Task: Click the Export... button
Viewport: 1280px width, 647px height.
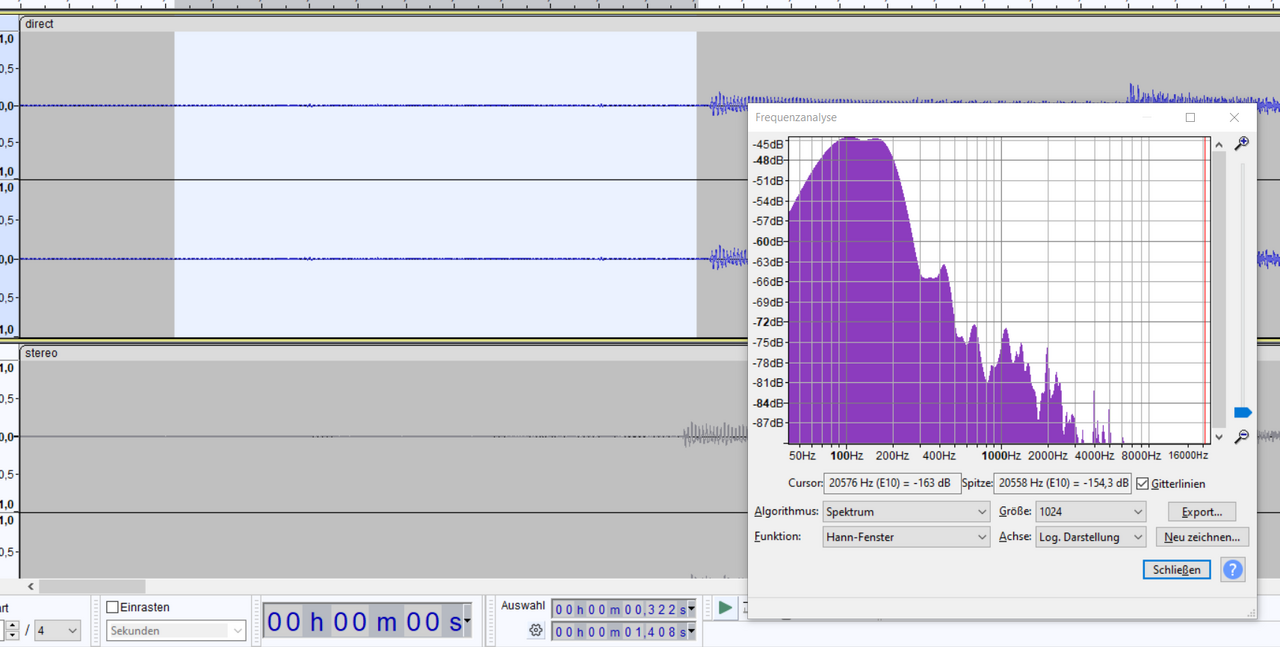Action: [x=1202, y=511]
